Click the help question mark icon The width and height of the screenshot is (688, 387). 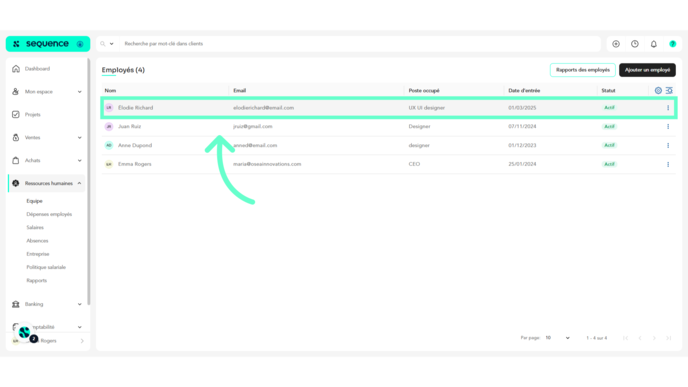pyautogui.click(x=673, y=44)
